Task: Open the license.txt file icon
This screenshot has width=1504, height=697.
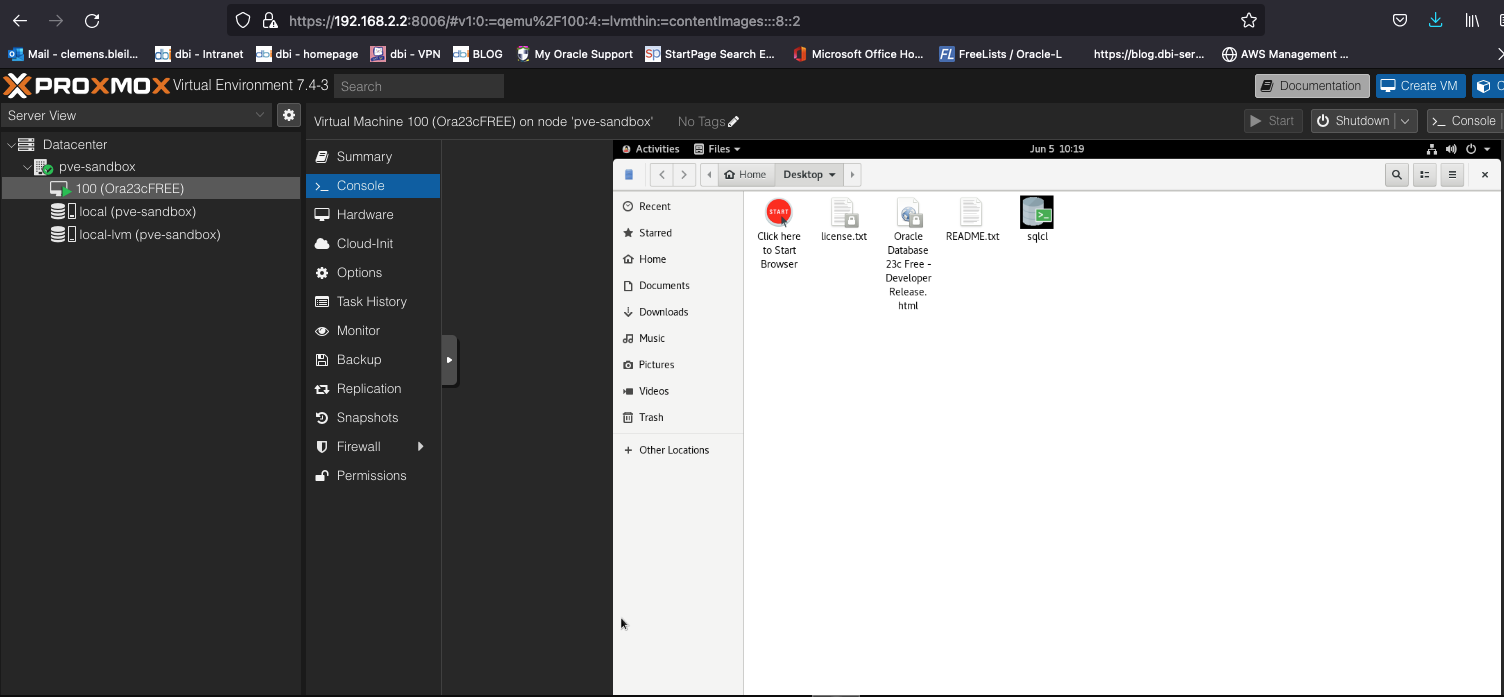Action: [843, 213]
